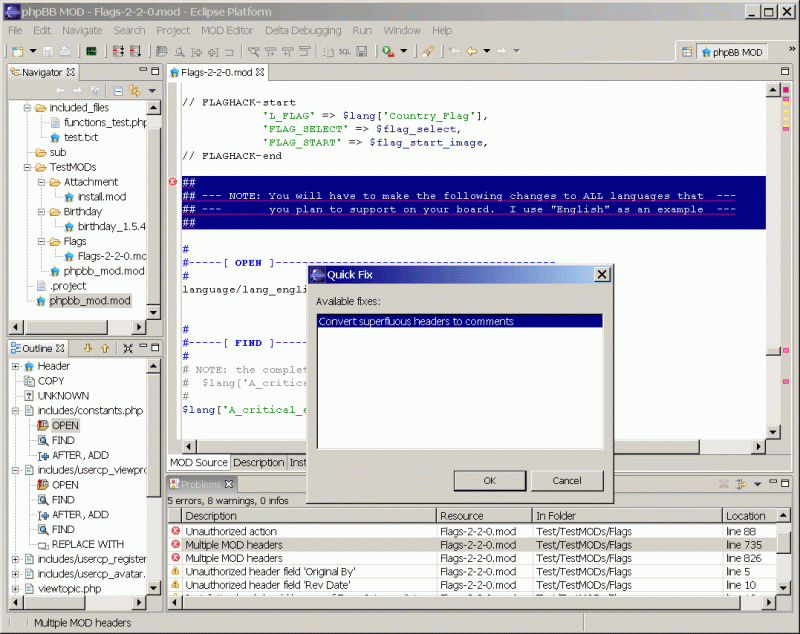The height and width of the screenshot is (634, 800).
Task: Select the Save icon in the toolbar
Action: [47, 50]
